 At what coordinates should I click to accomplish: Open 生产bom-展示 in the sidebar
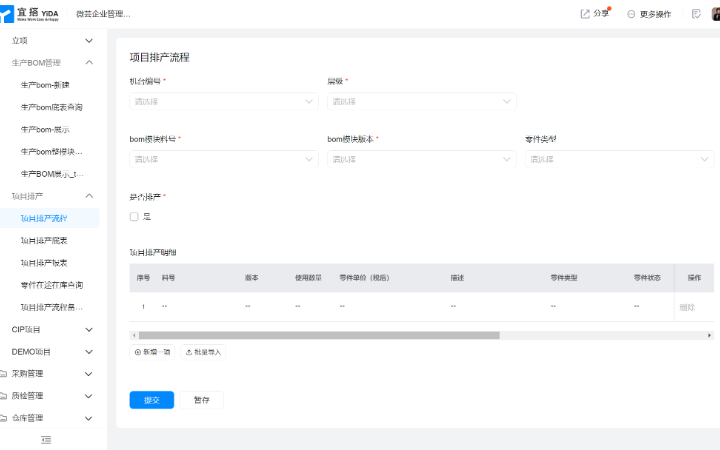[45, 129]
